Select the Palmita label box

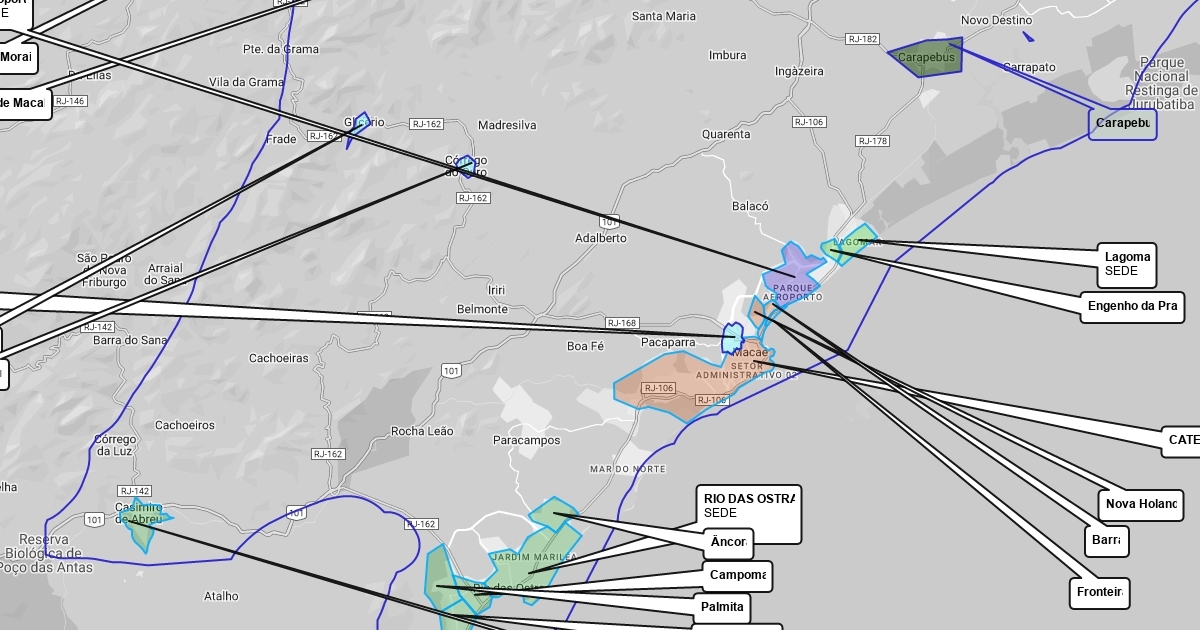[x=721, y=607]
